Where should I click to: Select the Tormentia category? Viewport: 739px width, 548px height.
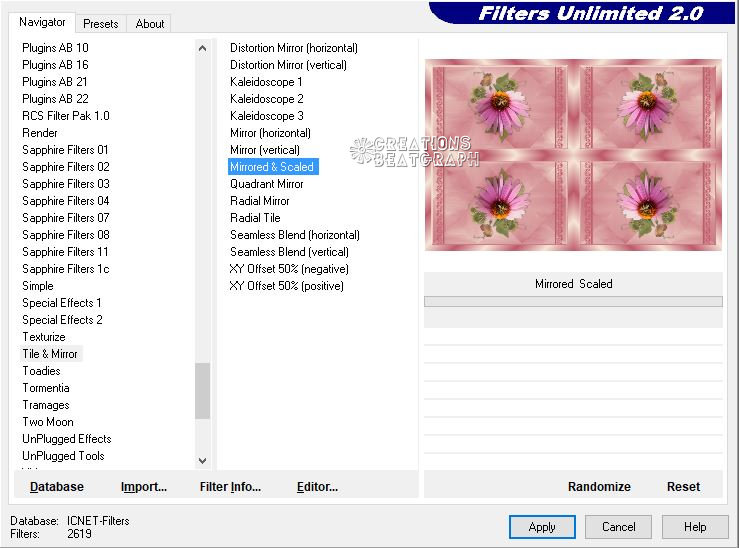click(46, 388)
